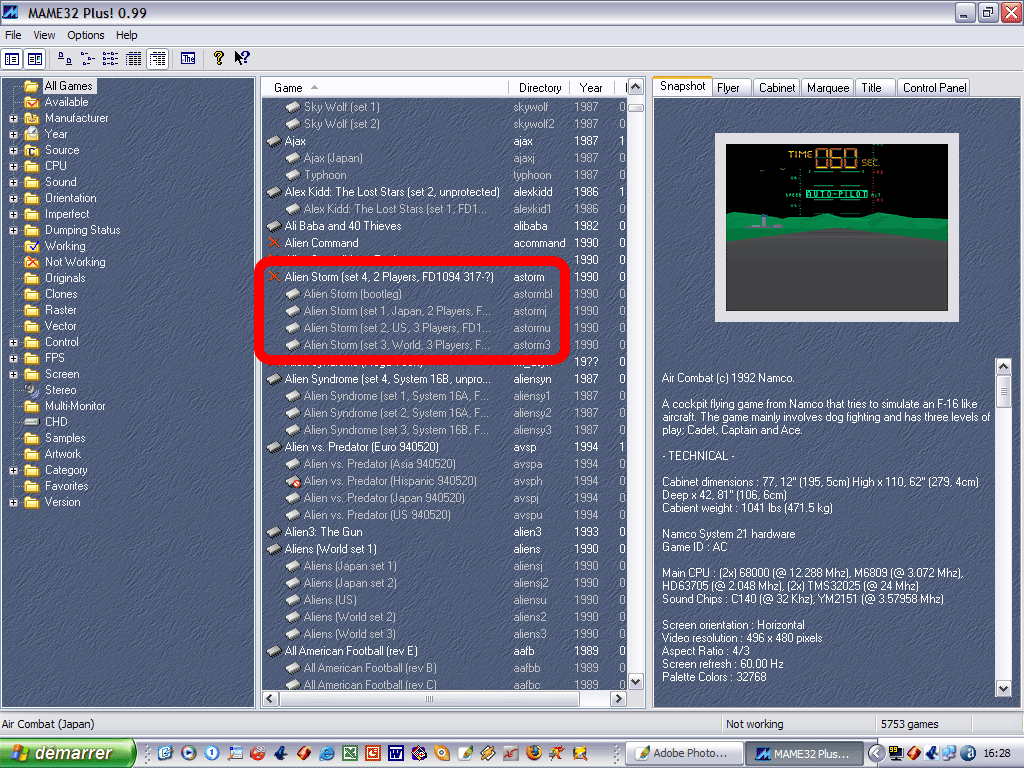
Task: Click the Working folder checkmark icon
Action: pos(31,246)
